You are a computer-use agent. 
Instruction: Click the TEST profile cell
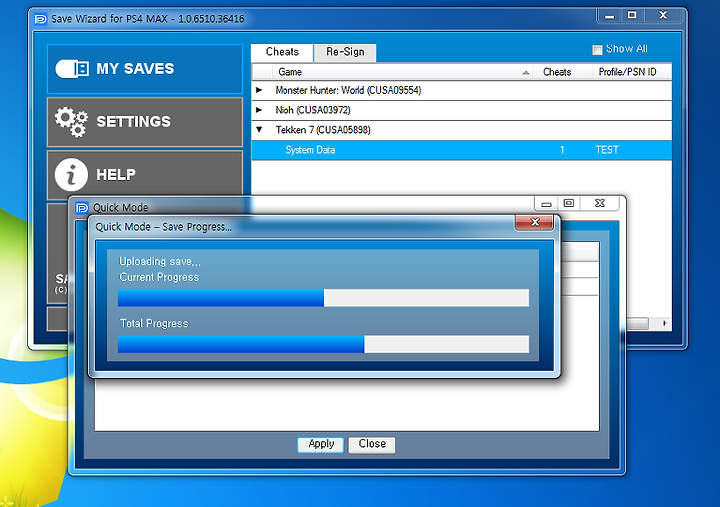607,150
